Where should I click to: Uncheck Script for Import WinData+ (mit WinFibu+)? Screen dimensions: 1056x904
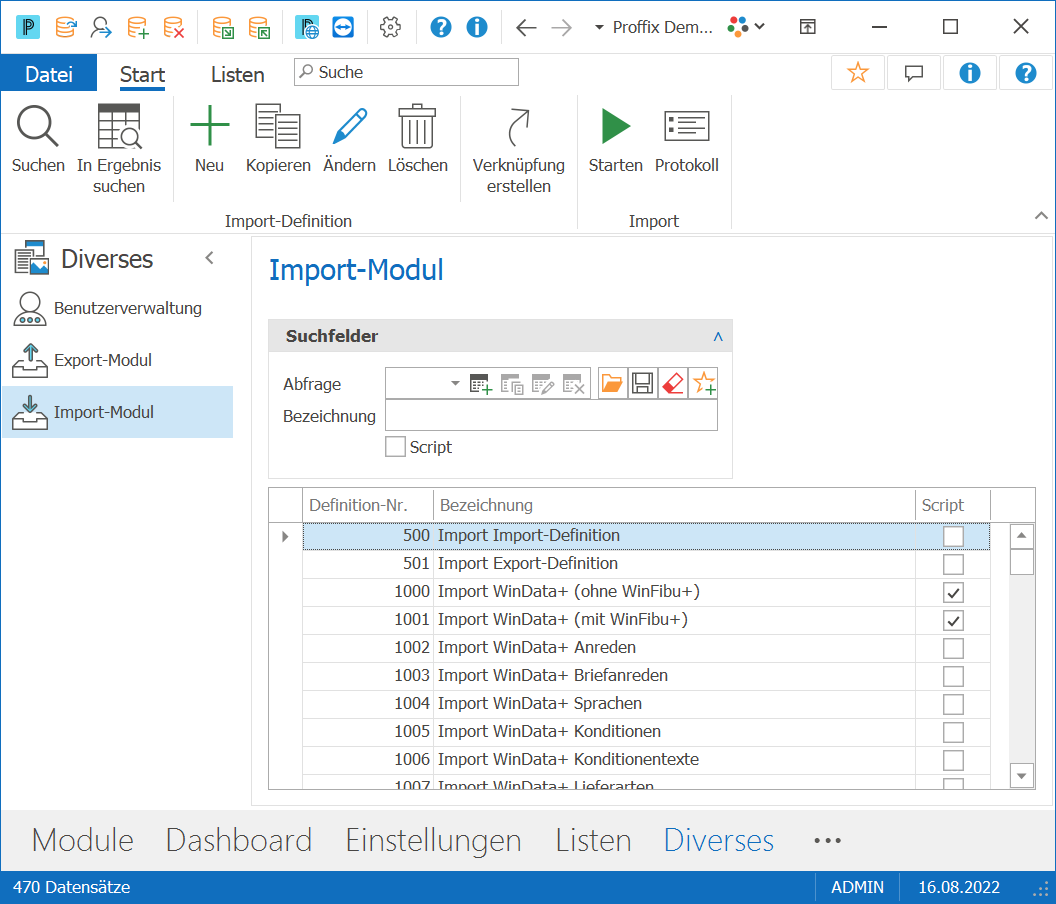(953, 620)
